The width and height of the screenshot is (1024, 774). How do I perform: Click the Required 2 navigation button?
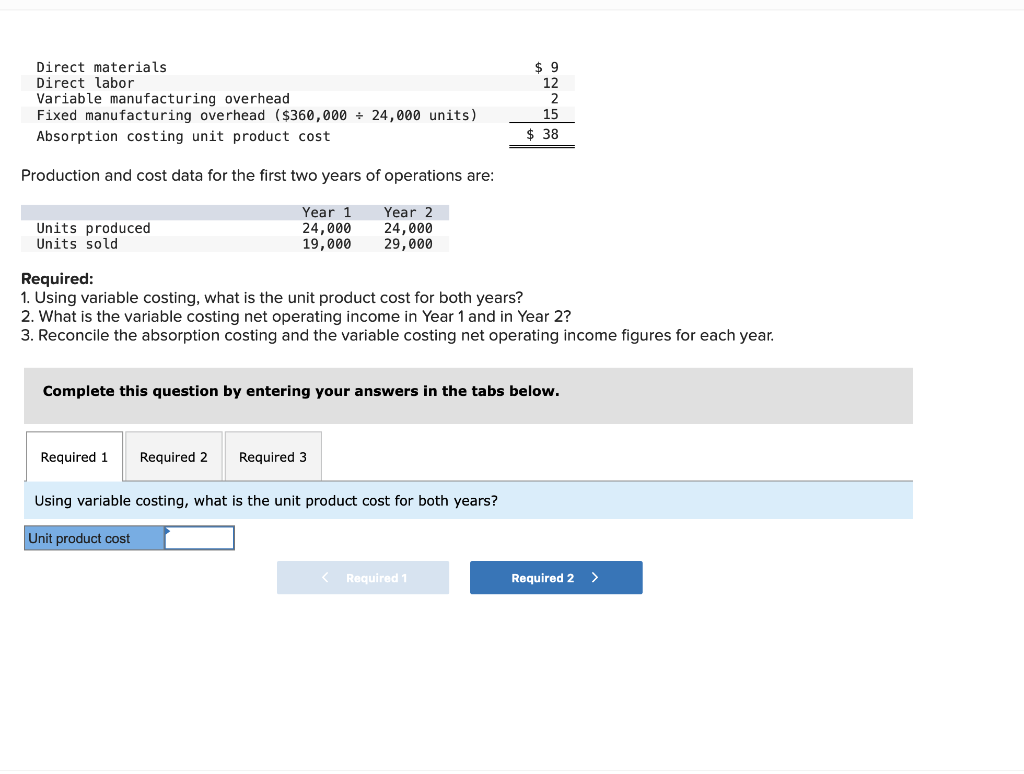[x=556, y=577]
